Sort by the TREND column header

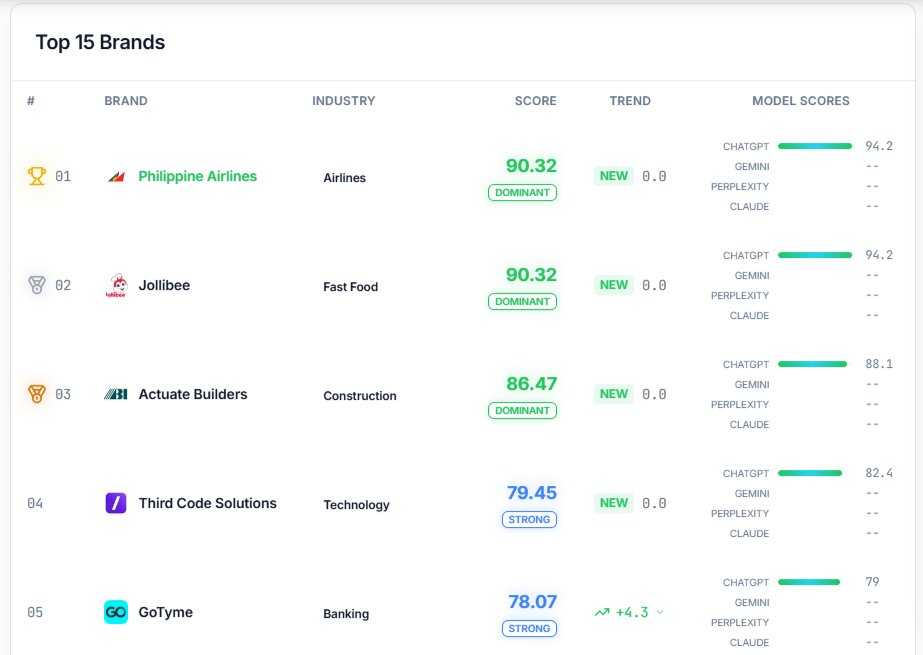coord(630,101)
